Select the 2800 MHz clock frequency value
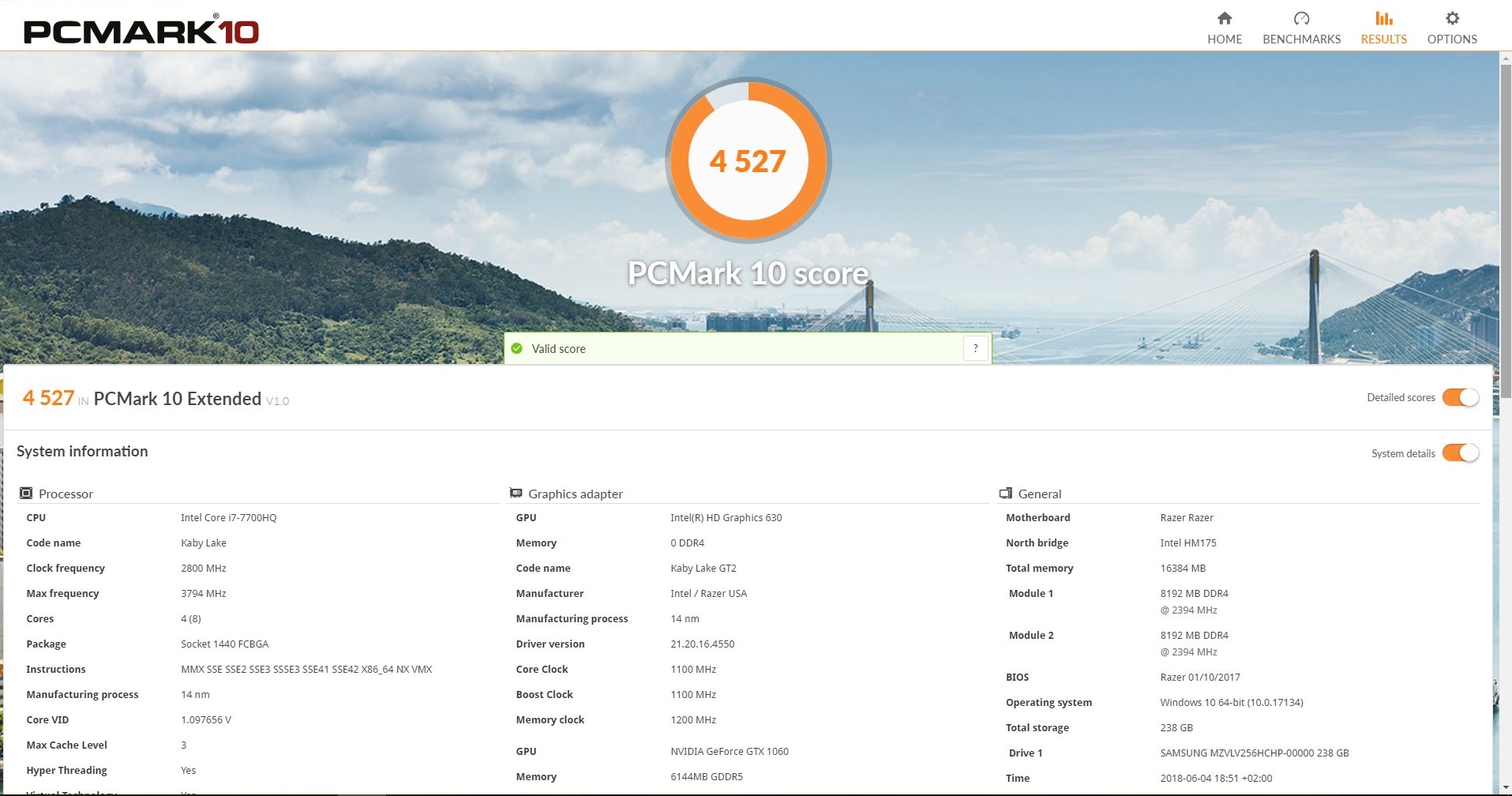Image resolution: width=1512 pixels, height=796 pixels. point(203,568)
